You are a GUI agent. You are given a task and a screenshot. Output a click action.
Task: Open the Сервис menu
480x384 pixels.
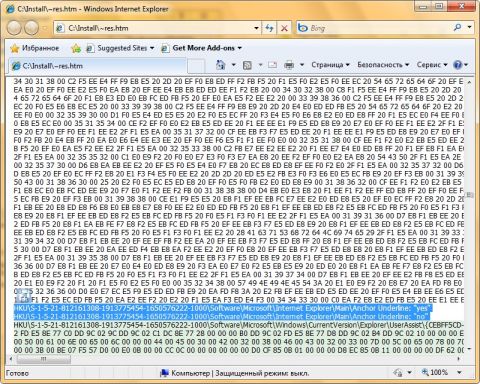[x=432, y=65]
